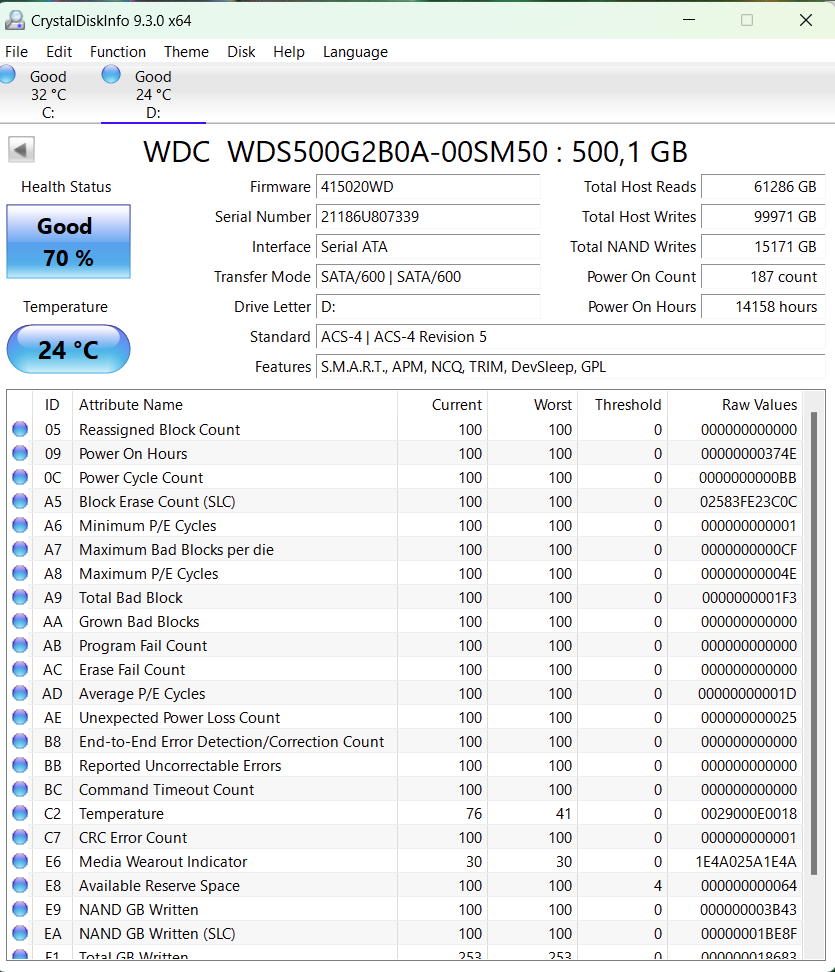
Task: Click the attribute list vertical scrollbar
Action: [x=814, y=640]
